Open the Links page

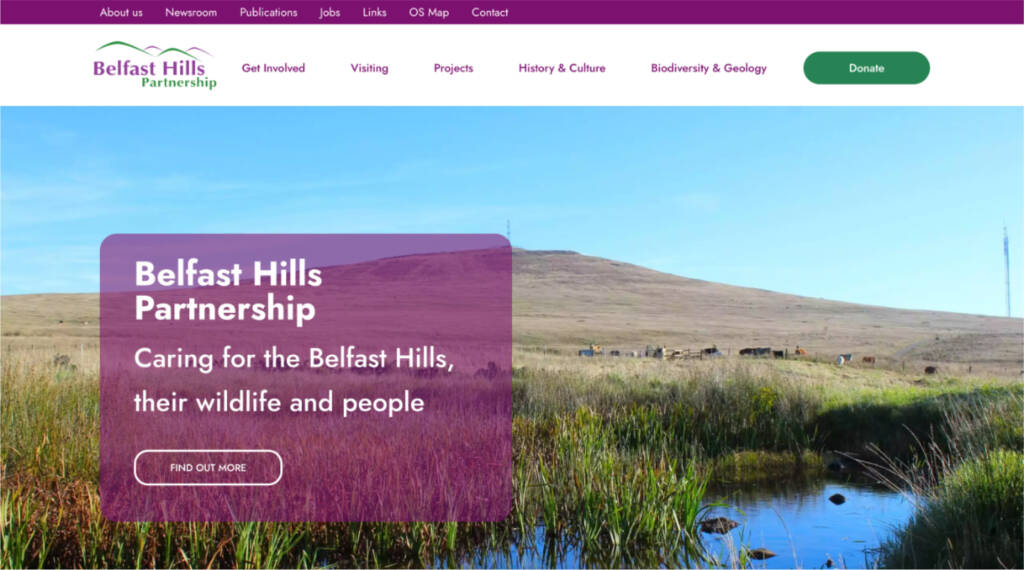[x=374, y=12]
